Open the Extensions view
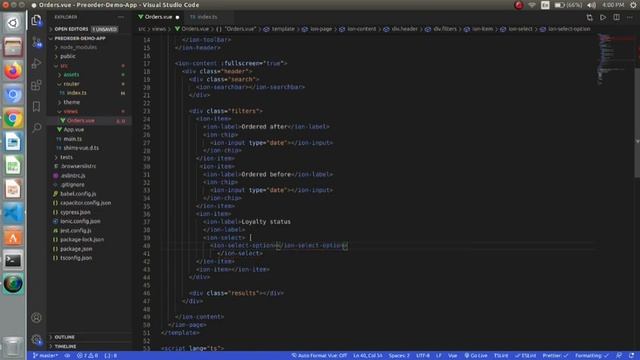The width and height of the screenshot is (640, 360). click(36, 85)
